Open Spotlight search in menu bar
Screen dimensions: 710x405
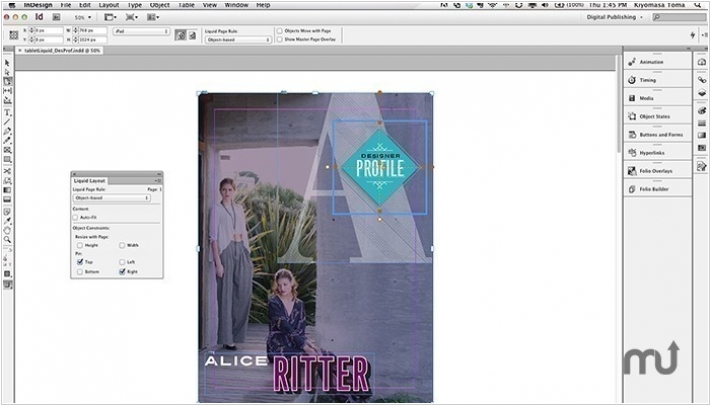click(698, 5)
